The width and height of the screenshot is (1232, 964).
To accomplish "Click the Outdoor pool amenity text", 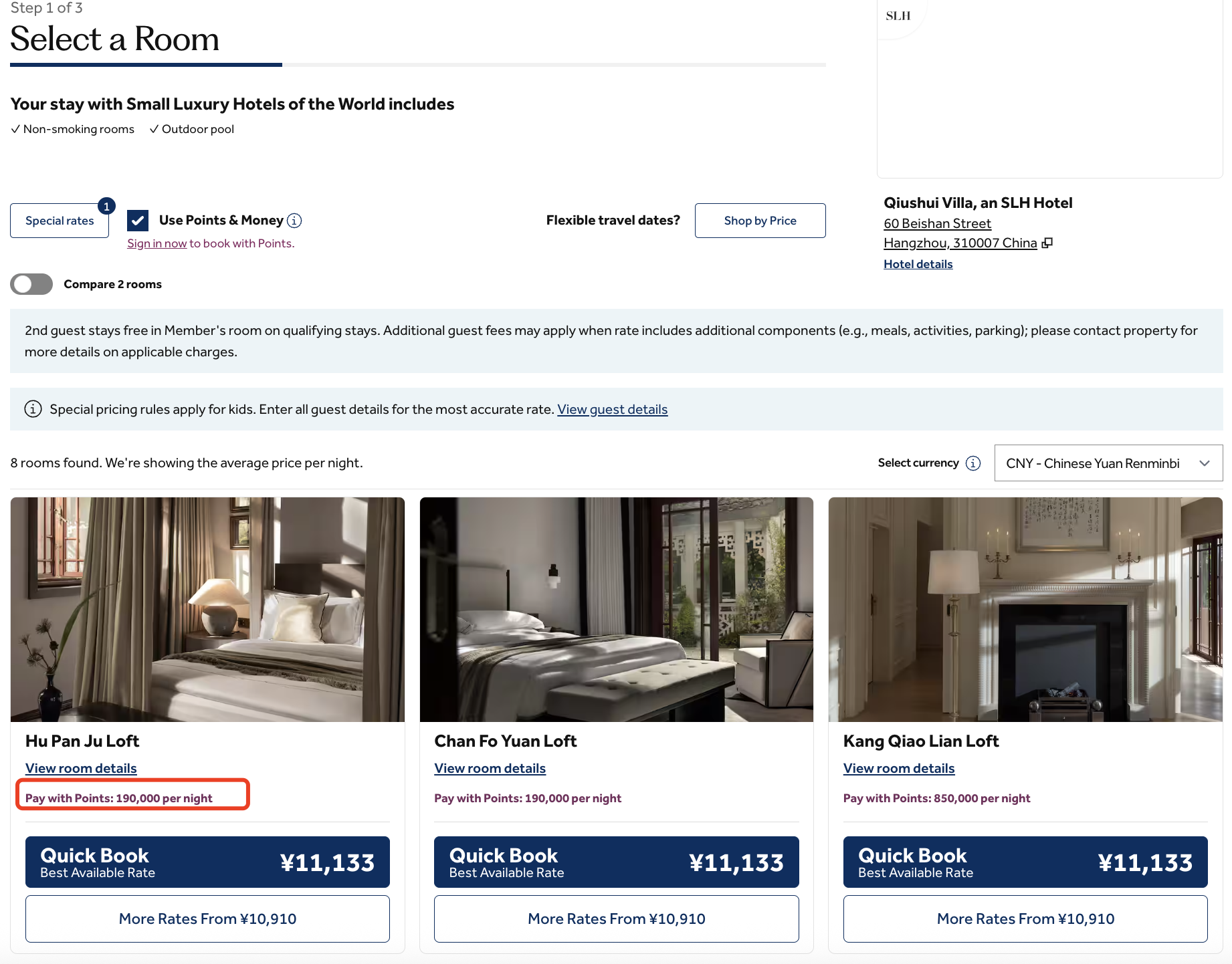I will pyautogui.click(x=198, y=129).
